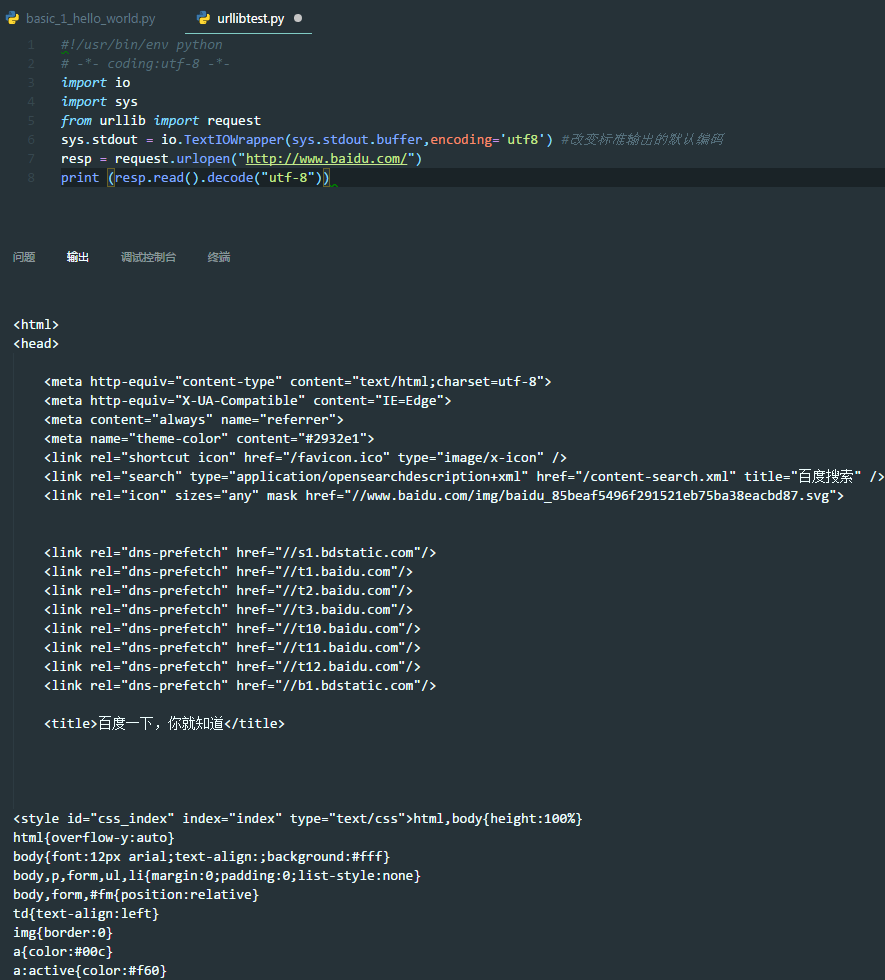
Task: Click the 'body,form,#fm{position:relative}' line
Action: click(x=136, y=894)
